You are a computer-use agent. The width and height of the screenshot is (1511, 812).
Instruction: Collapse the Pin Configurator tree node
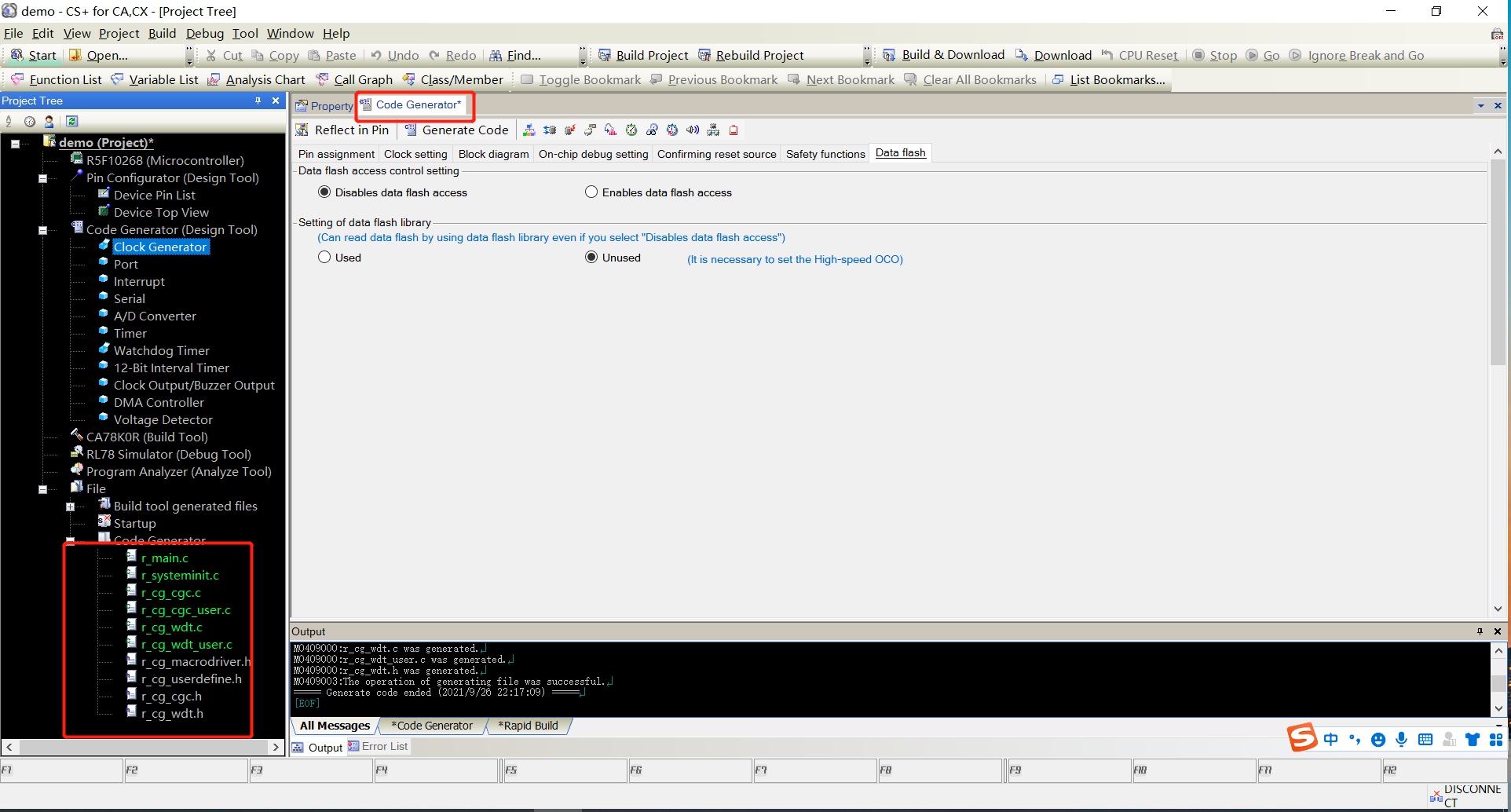tap(42, 178)
